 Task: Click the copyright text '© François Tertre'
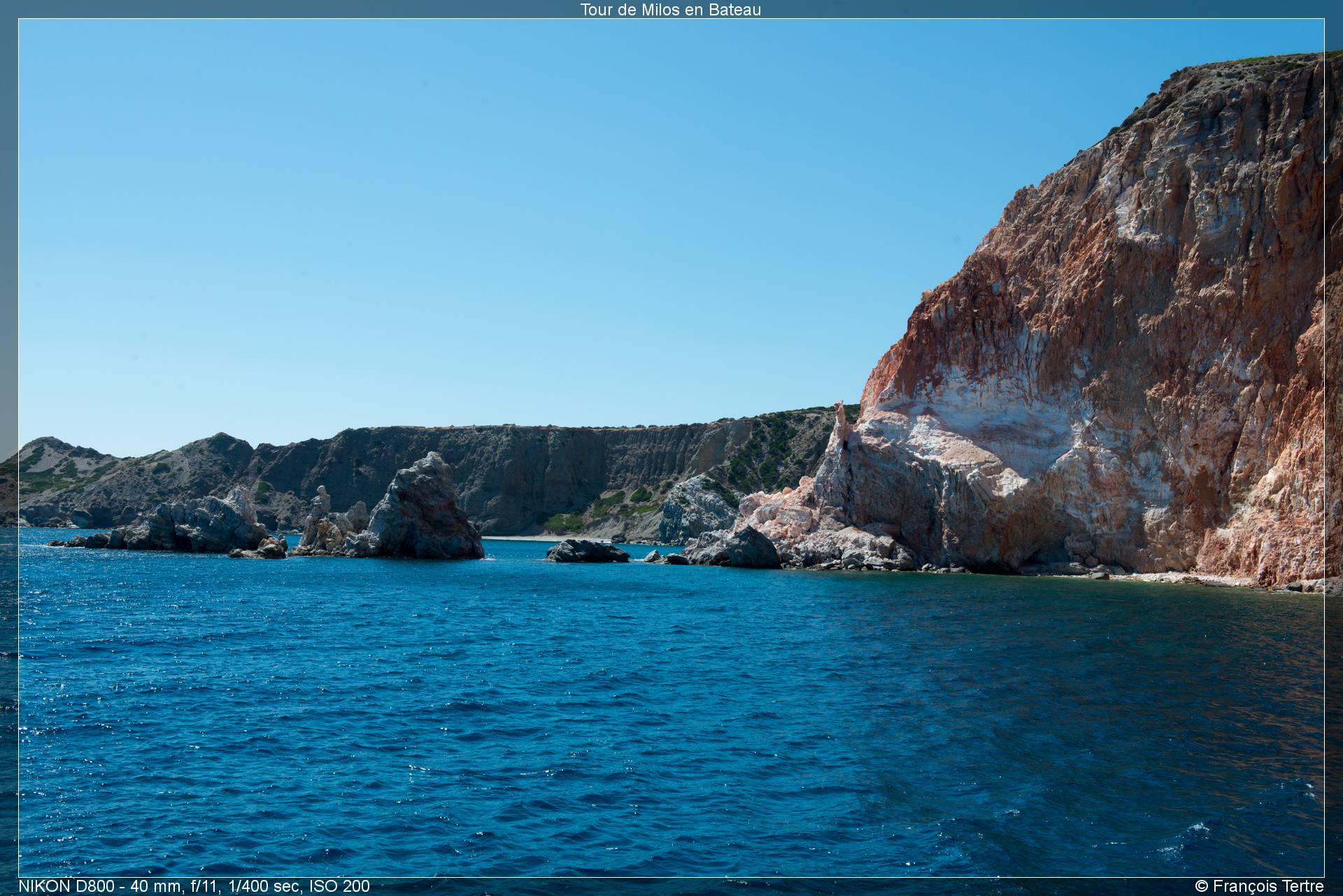[1259, 886]
